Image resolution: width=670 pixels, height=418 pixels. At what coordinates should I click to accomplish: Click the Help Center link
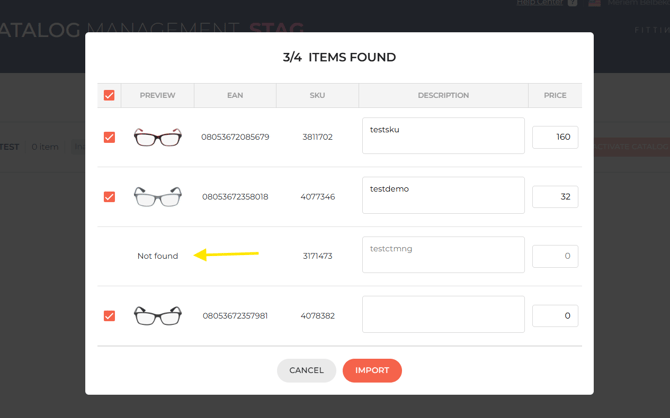[x=539, y=3]
